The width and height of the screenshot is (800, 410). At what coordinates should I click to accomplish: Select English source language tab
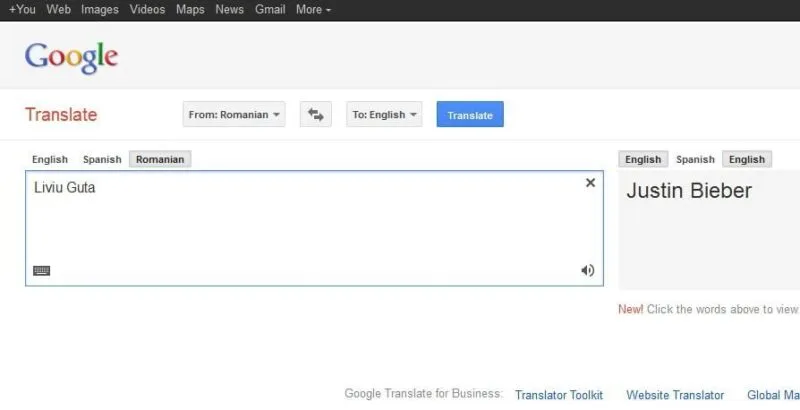[x=49, y=160]
